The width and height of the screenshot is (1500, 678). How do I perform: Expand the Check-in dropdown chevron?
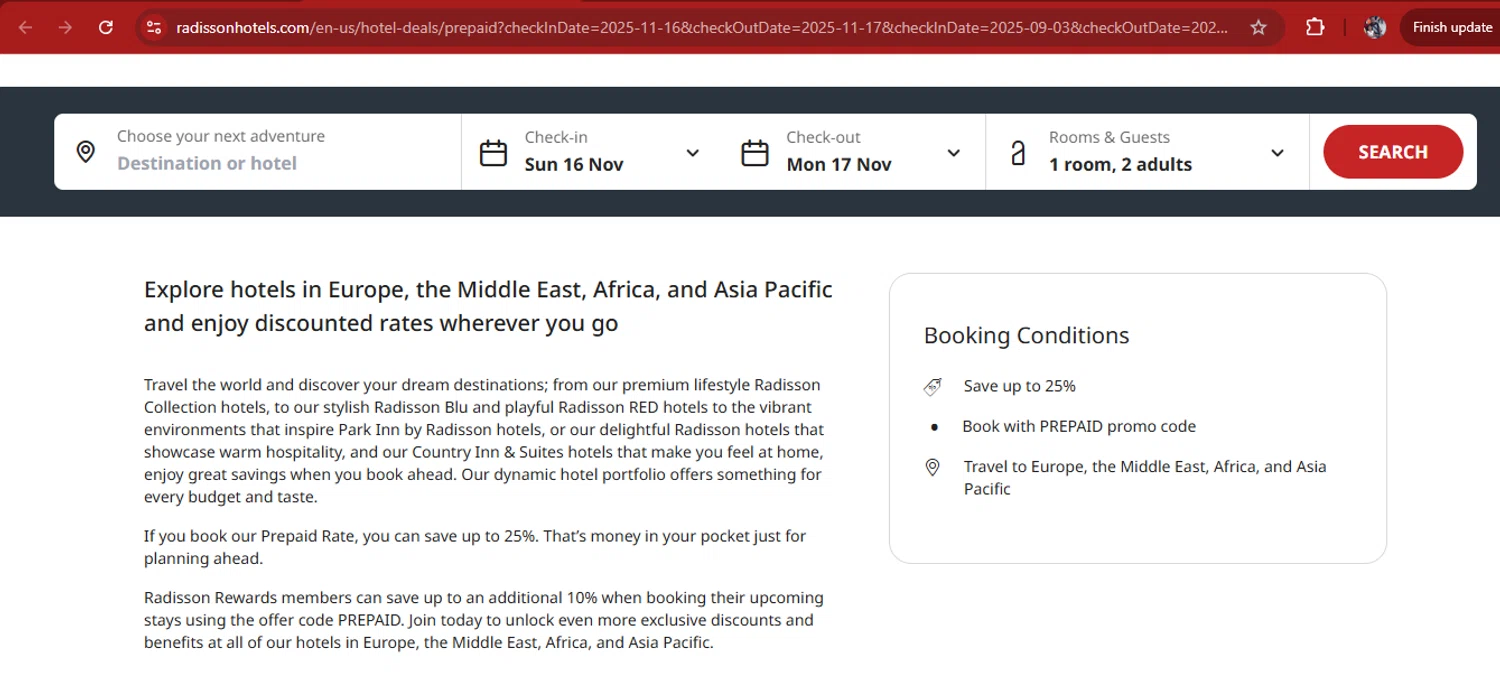pyautogui.click(x=692, y=153)
